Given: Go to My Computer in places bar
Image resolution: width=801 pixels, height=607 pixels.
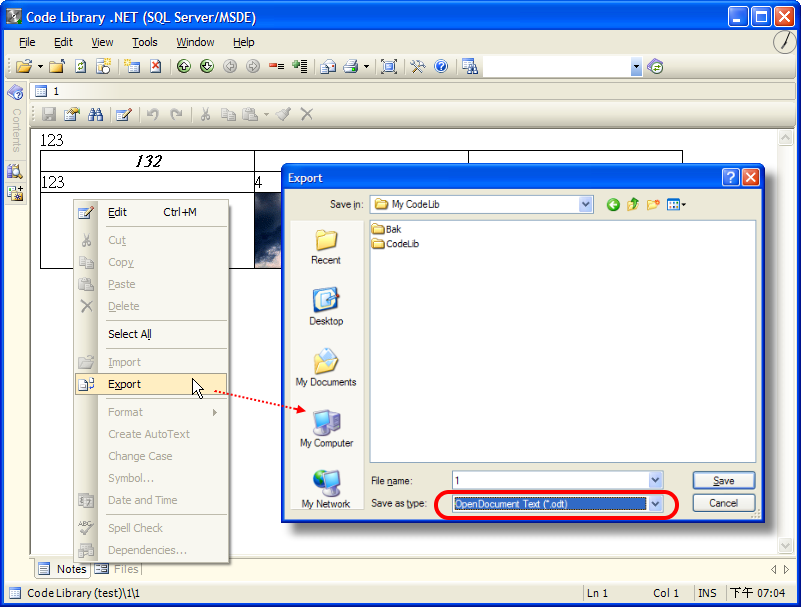Looking at the screenshot, I should tap(326, 429).
